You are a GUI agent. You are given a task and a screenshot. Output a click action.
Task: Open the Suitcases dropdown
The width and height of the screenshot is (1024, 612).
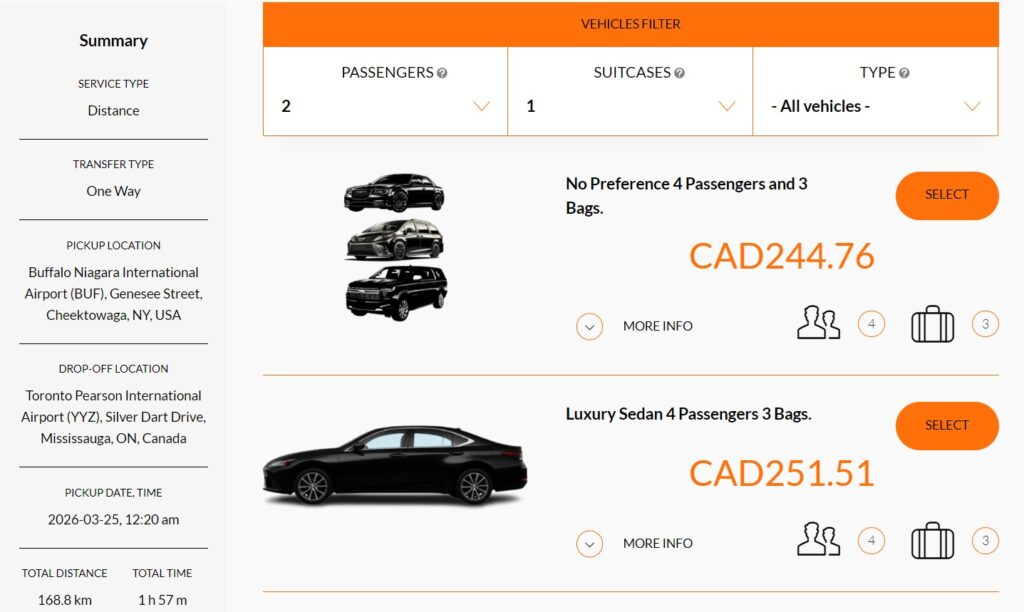point(630,106)
